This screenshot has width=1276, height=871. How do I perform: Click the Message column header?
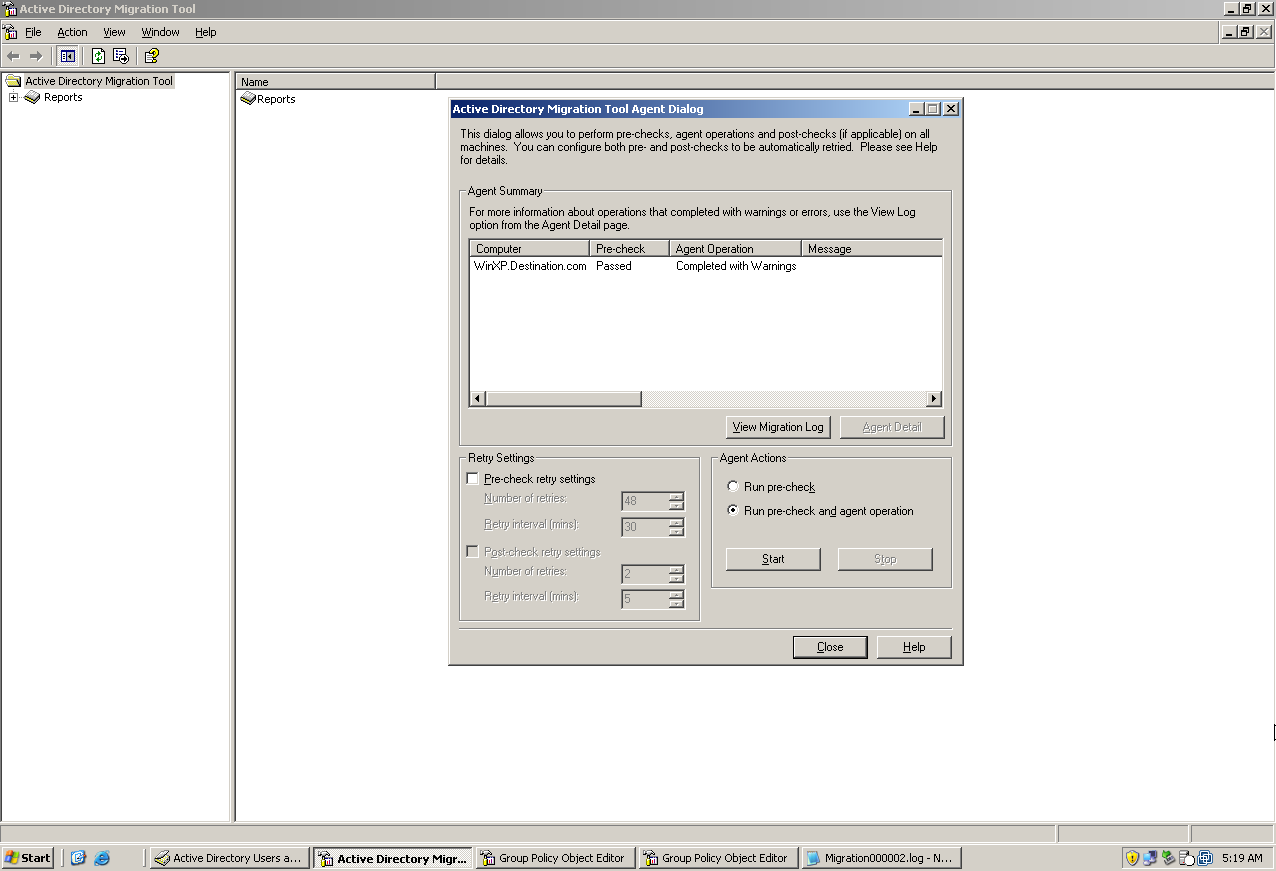(x=872, y=248)
